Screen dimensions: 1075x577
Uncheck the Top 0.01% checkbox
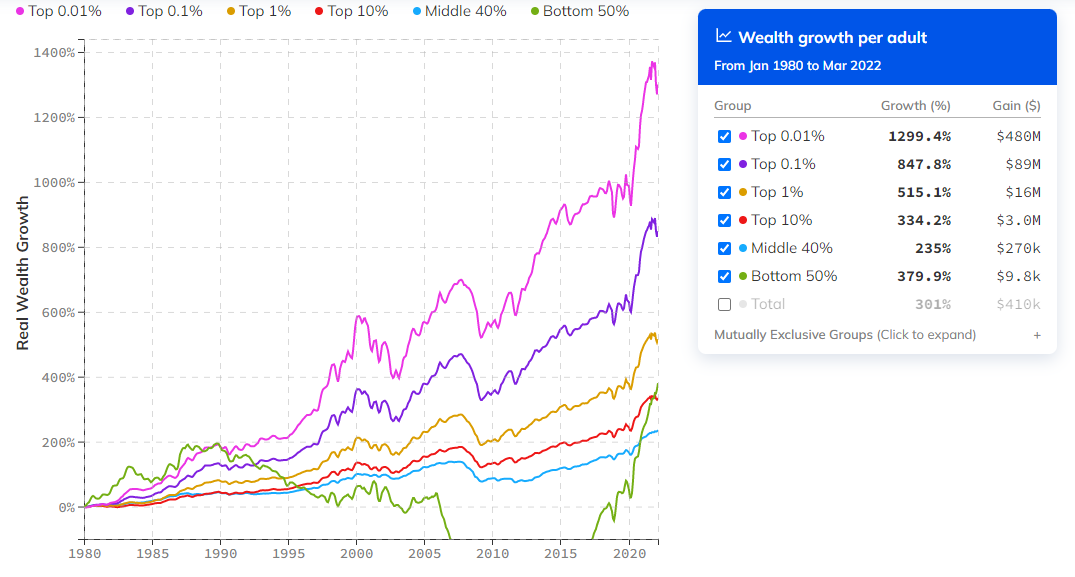pyautogui.click(x=723, y=135)
